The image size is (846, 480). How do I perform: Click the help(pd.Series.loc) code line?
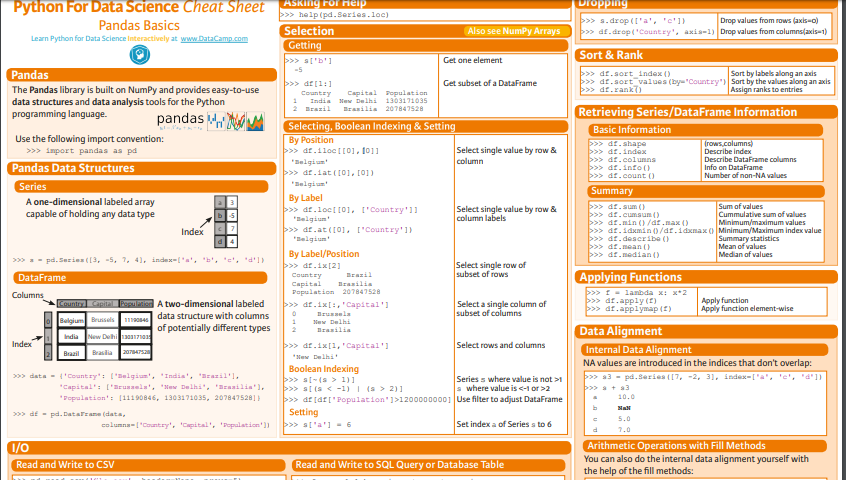(335, 15)
